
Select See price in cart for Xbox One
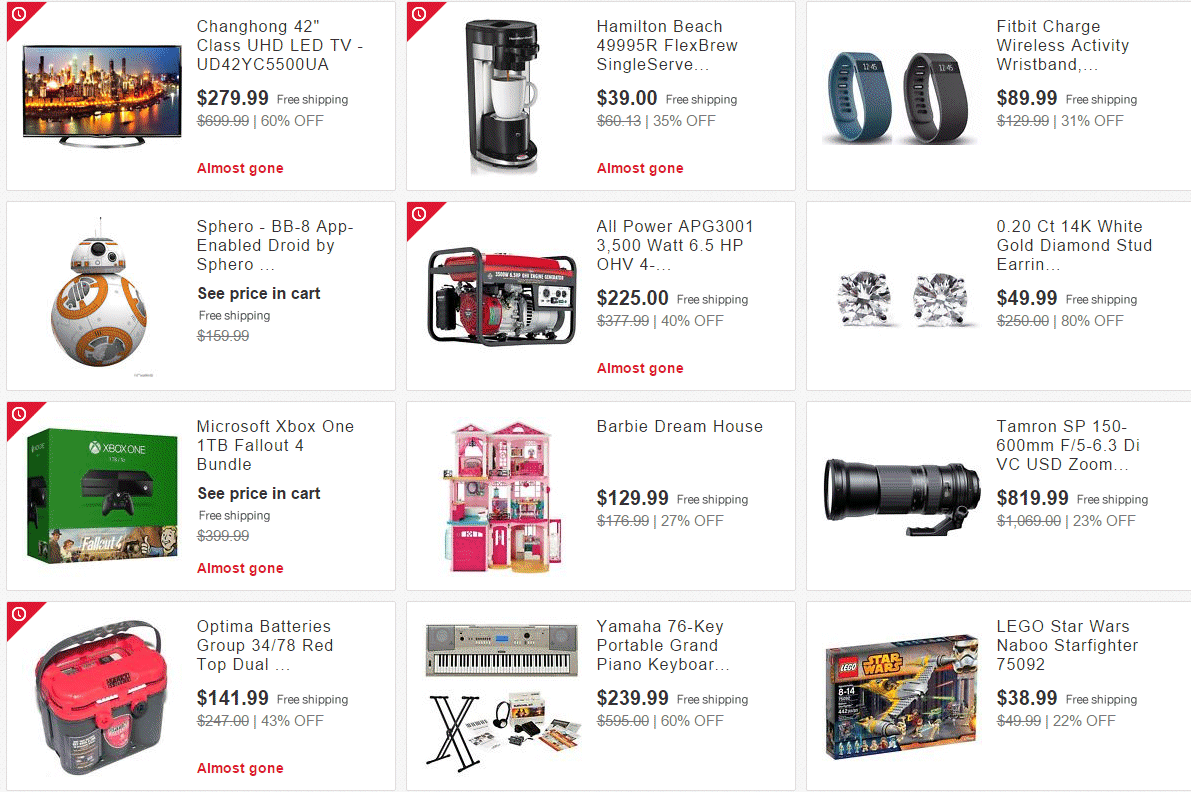(x=259, y=494)
